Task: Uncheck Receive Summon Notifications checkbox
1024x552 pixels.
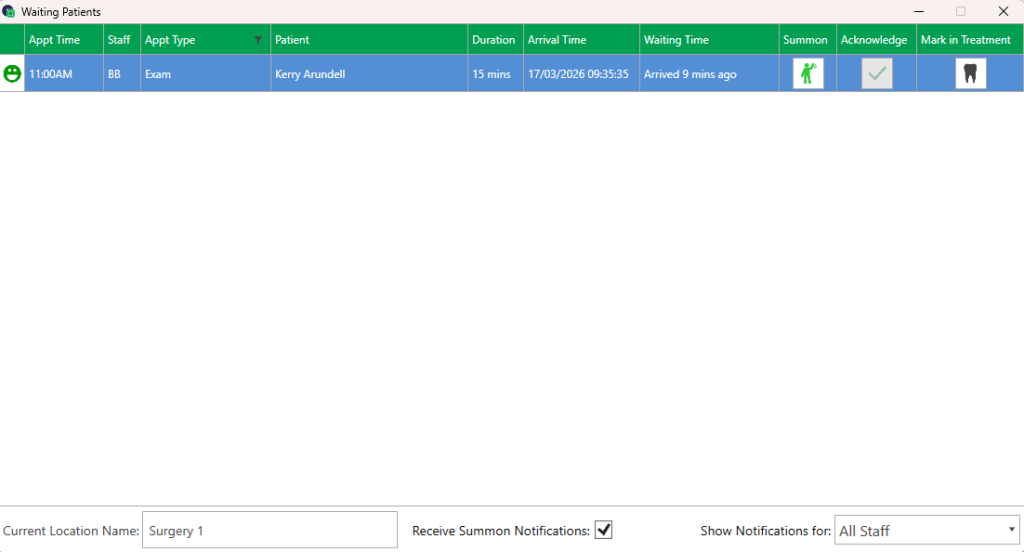Action: [x=603, y=530]
